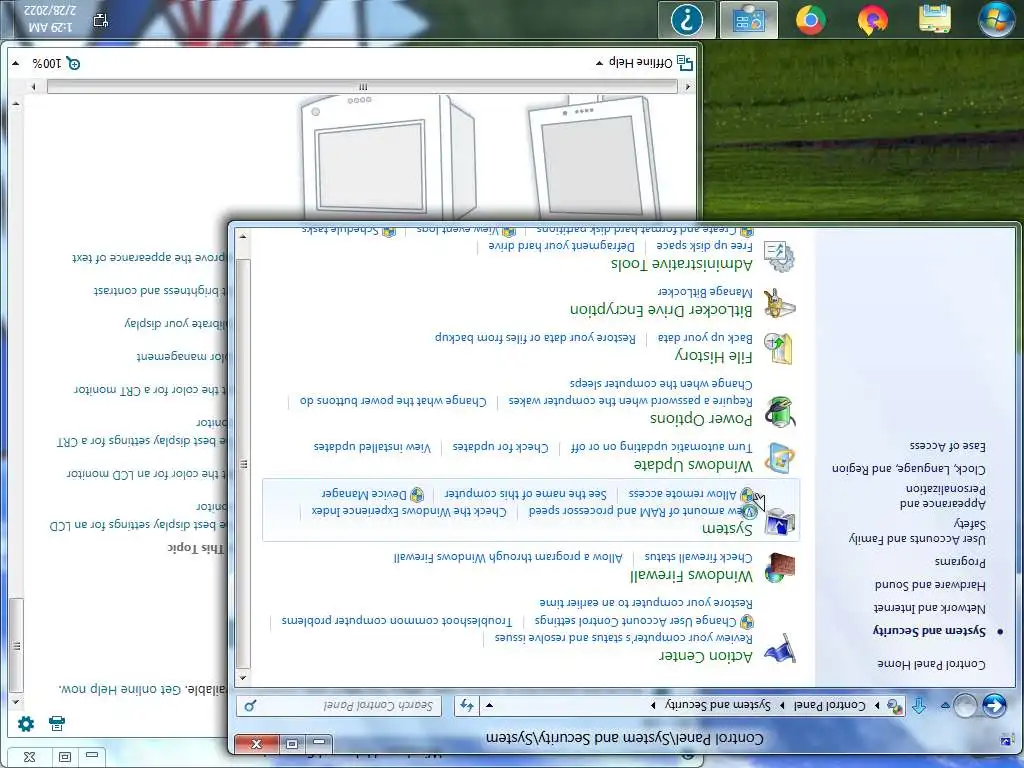Click the print icon in Help window
This screenshot has height=768, width=1024.
coord(57,723)
